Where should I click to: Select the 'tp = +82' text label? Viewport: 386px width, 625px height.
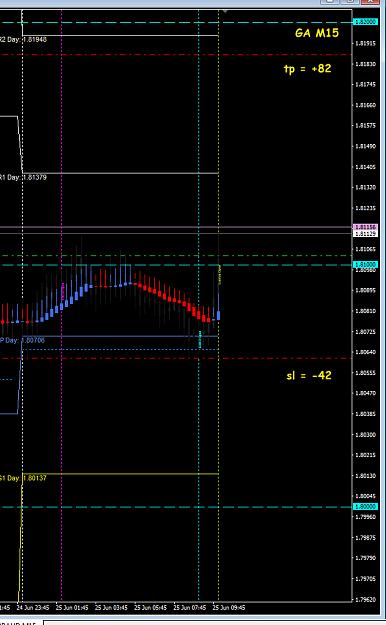point(307,69)
